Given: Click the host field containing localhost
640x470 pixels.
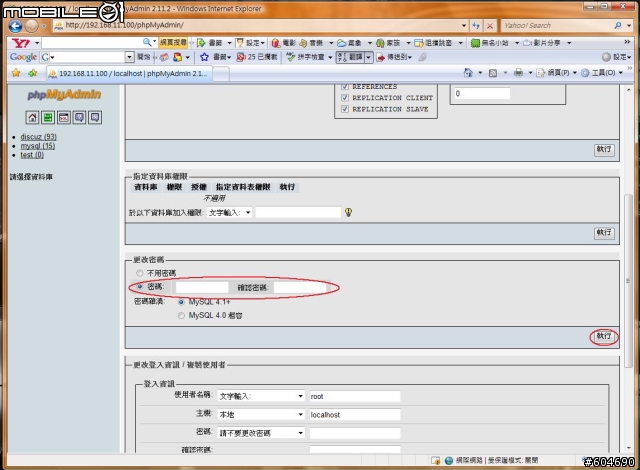Looking at the screenshot, I should (x=355, y=415).
